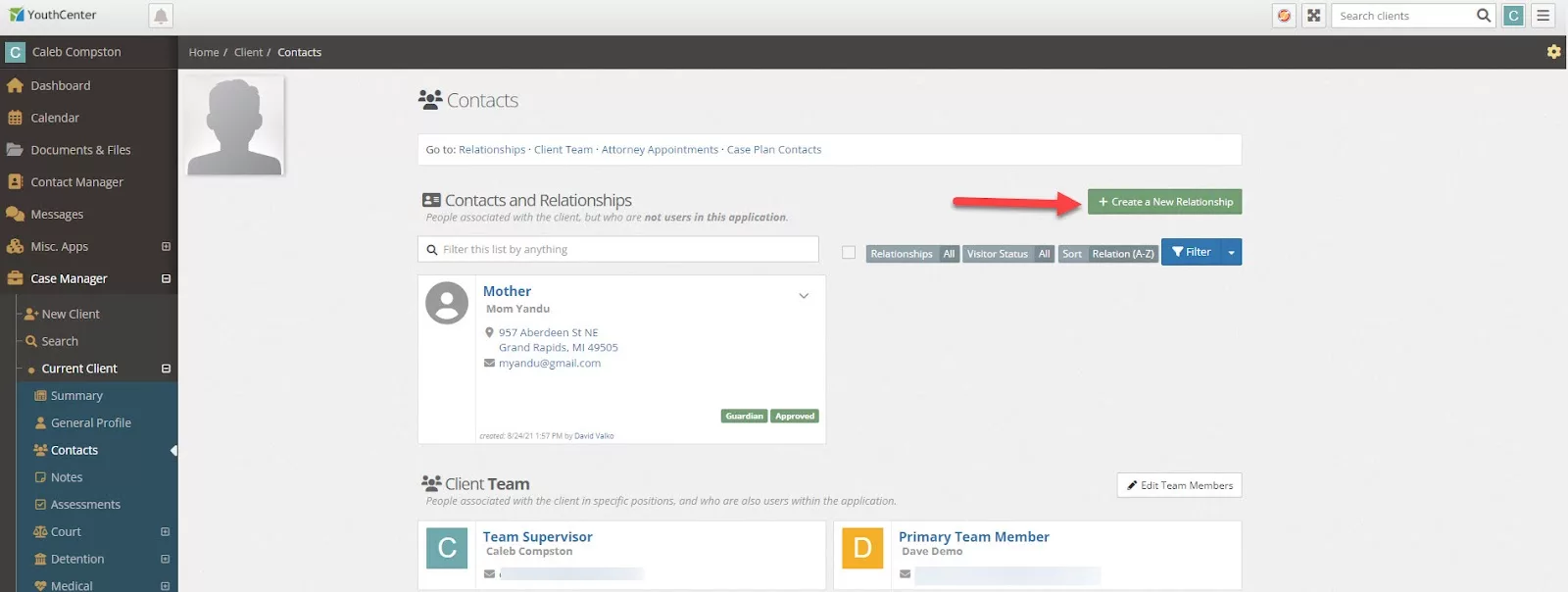This screenshot has width=1568, height=592.
Task: Click the location pin icon by 957 Aberdeen St
Action: pyautogui.click(x=489, y=333)
